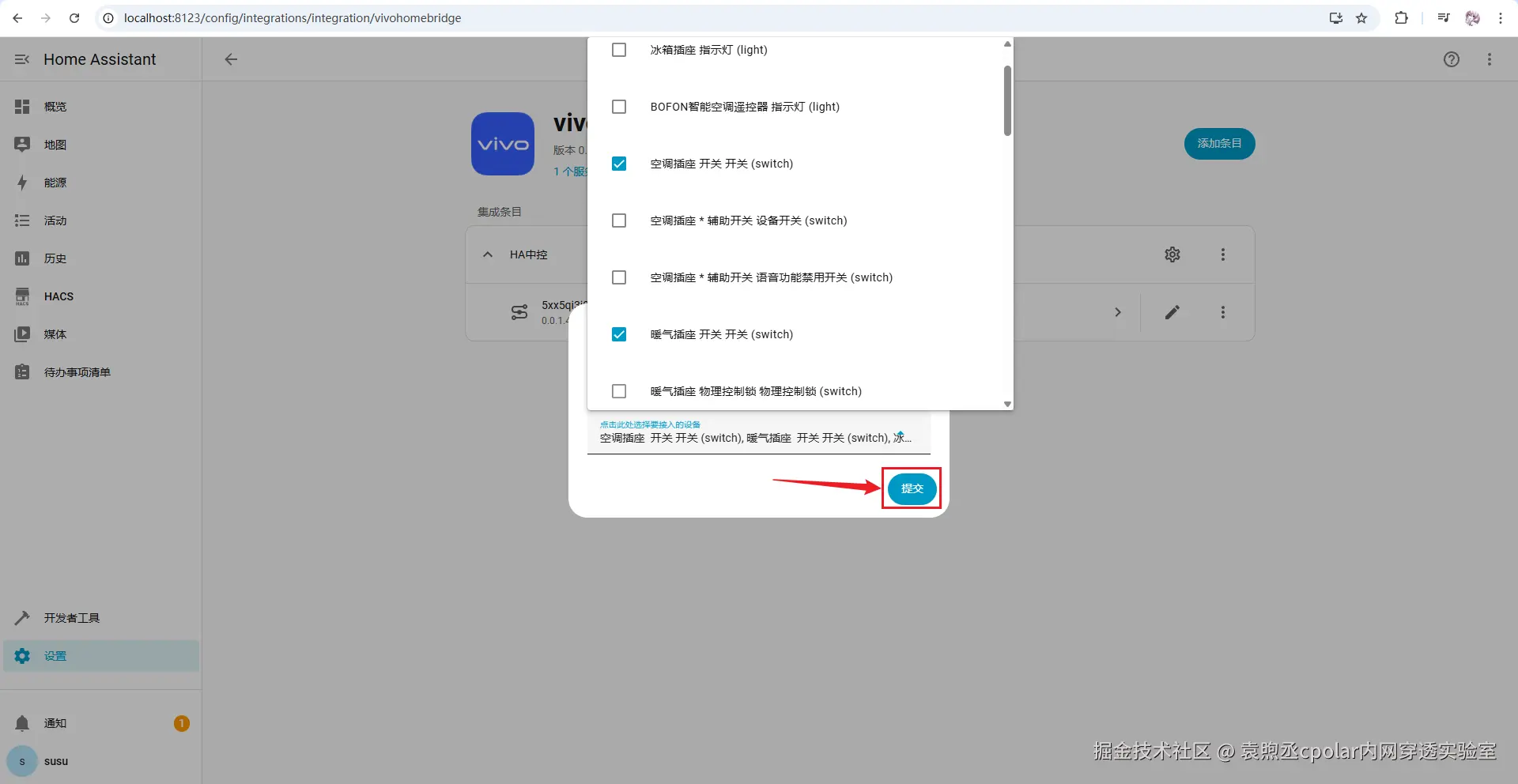Open the 待办事项清单 to-do icon
The image size is (1518, 784).
pyautogui.click(x=22, y=372)
